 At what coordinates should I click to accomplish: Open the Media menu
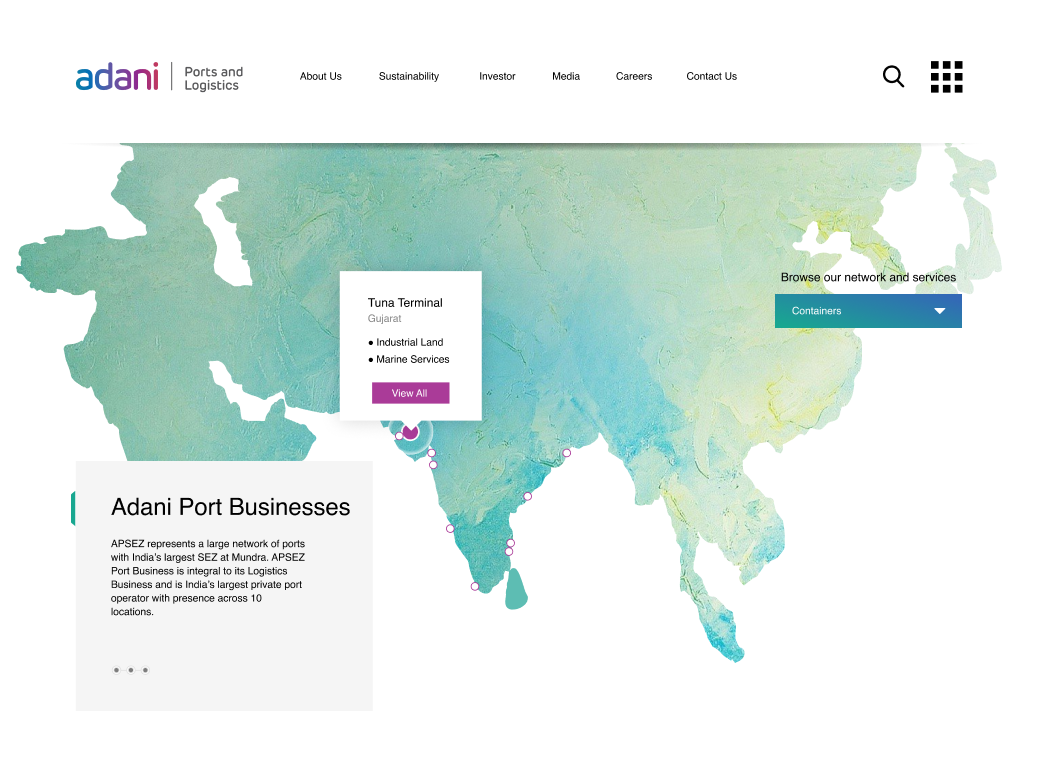566,76
